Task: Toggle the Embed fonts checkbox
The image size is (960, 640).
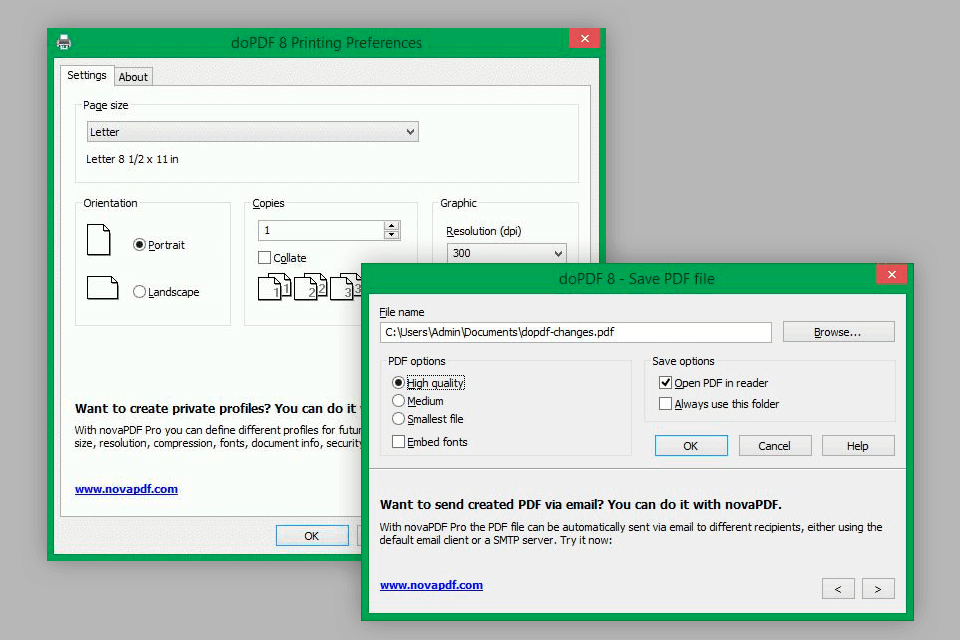Action: (399, 442)
